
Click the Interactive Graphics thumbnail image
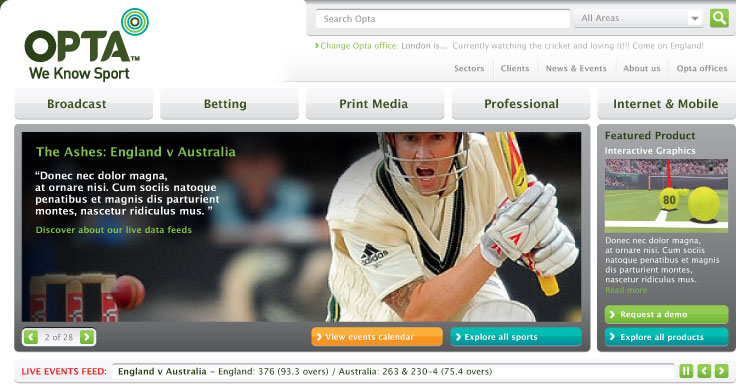(x=666, y=196)
